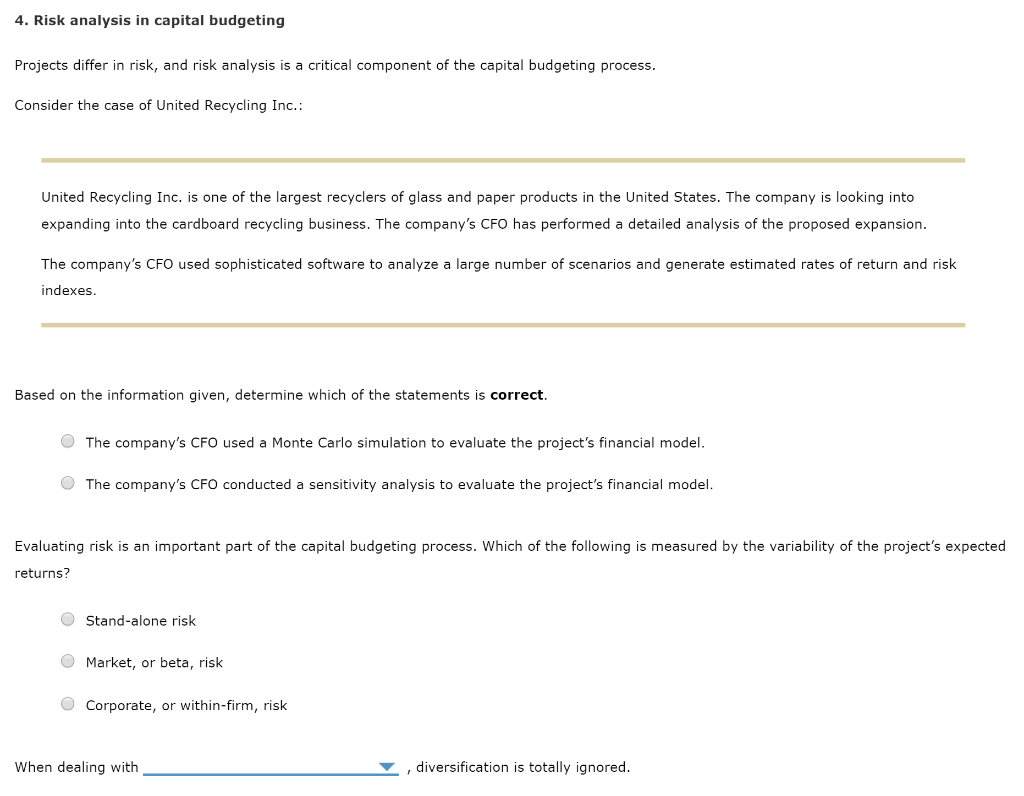Choose the sensitivity analysis answer option
Screen dimensions: 1024x796
coord(67,482)
